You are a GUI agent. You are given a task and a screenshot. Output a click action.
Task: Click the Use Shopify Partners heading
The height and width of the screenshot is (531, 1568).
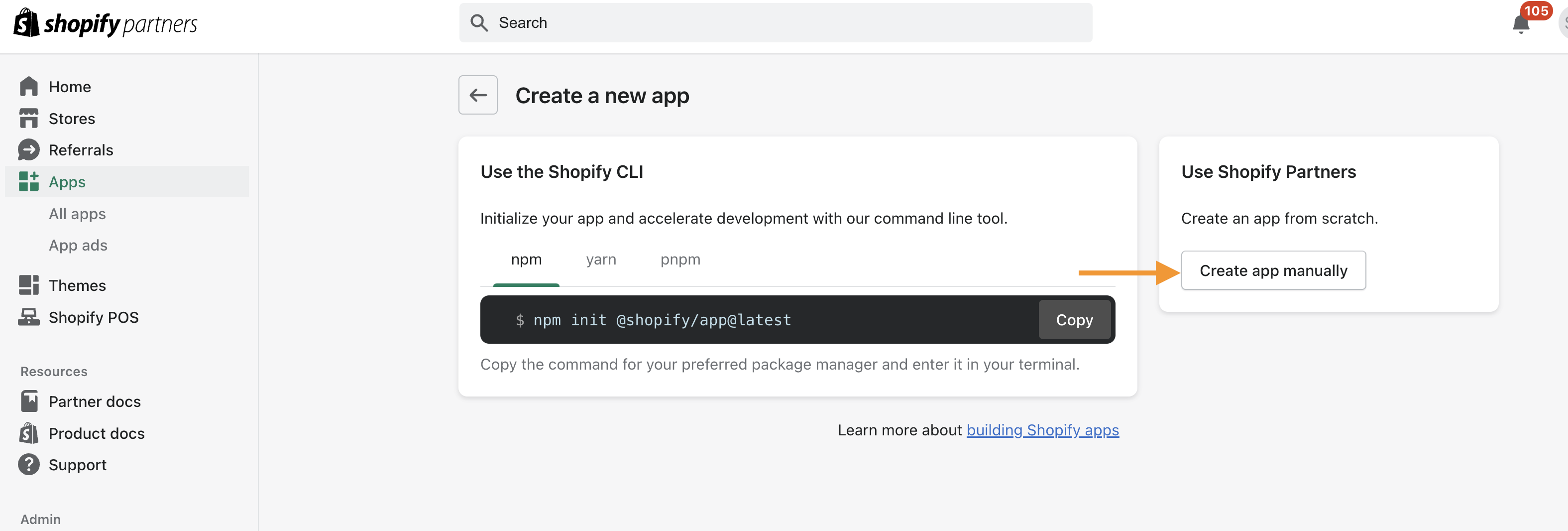click(x=1268, y=172)
